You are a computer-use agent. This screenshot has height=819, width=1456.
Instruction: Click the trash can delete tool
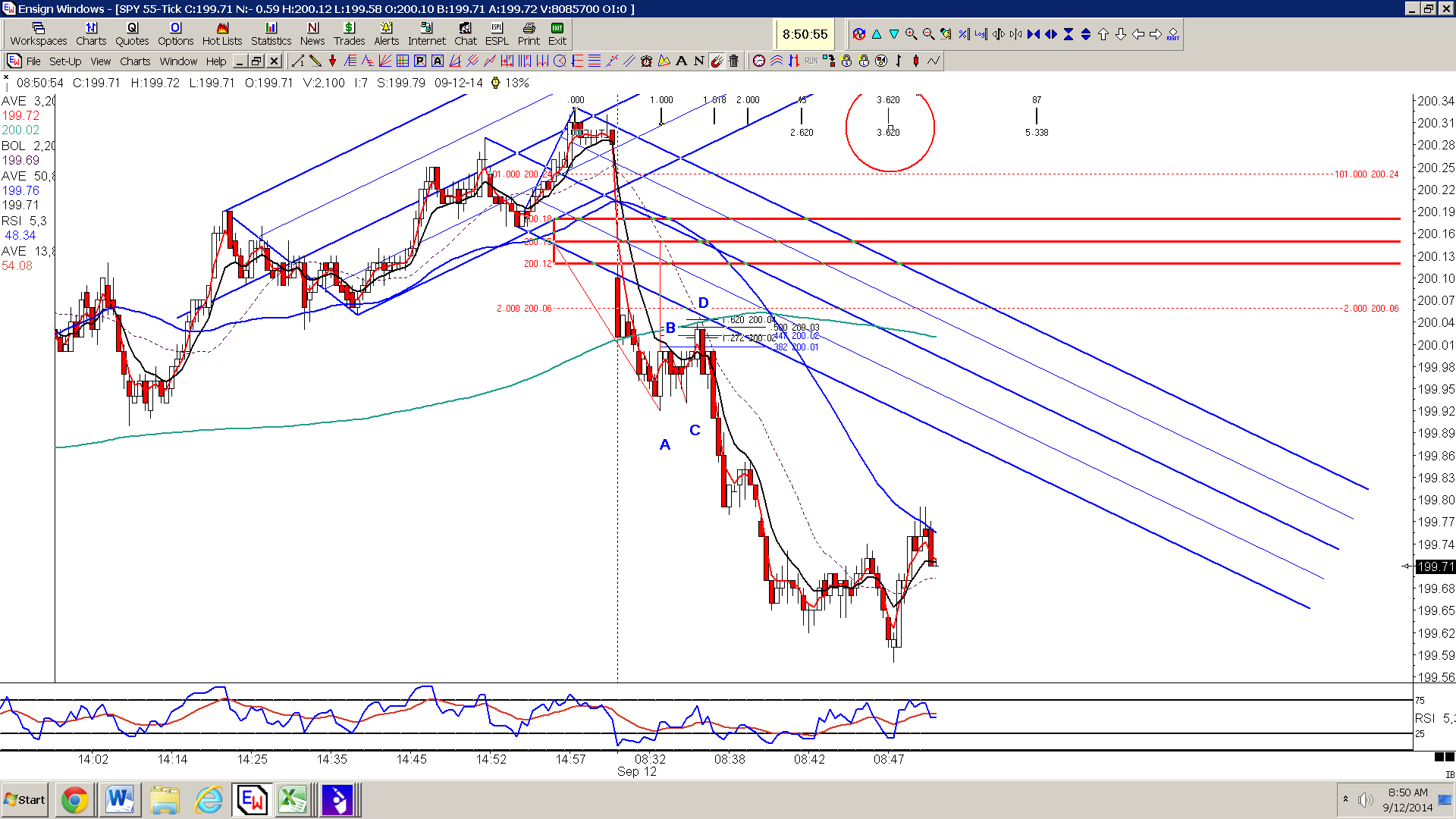[733, 61]
